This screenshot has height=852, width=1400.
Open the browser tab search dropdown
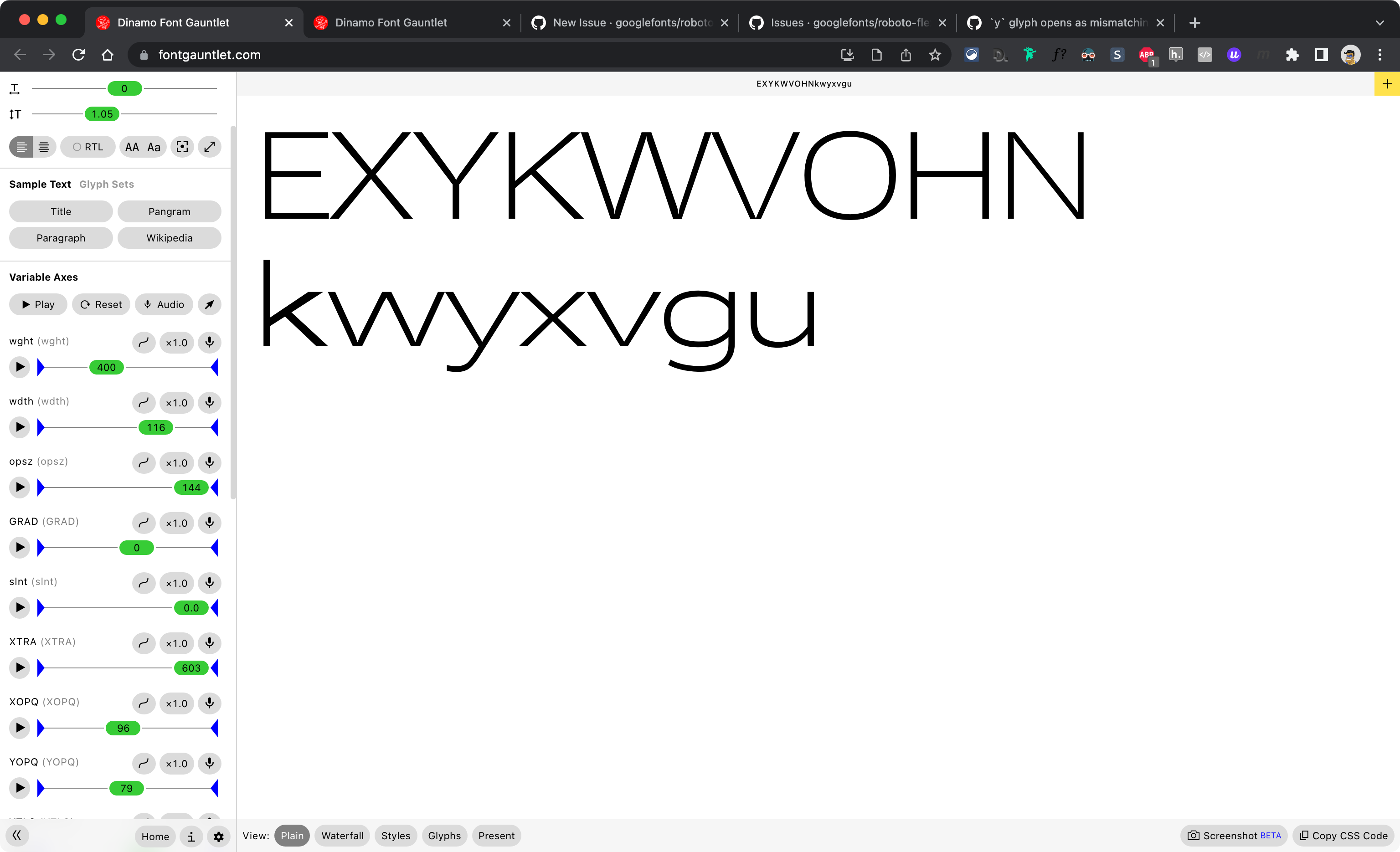click(x=1380, y=23)
